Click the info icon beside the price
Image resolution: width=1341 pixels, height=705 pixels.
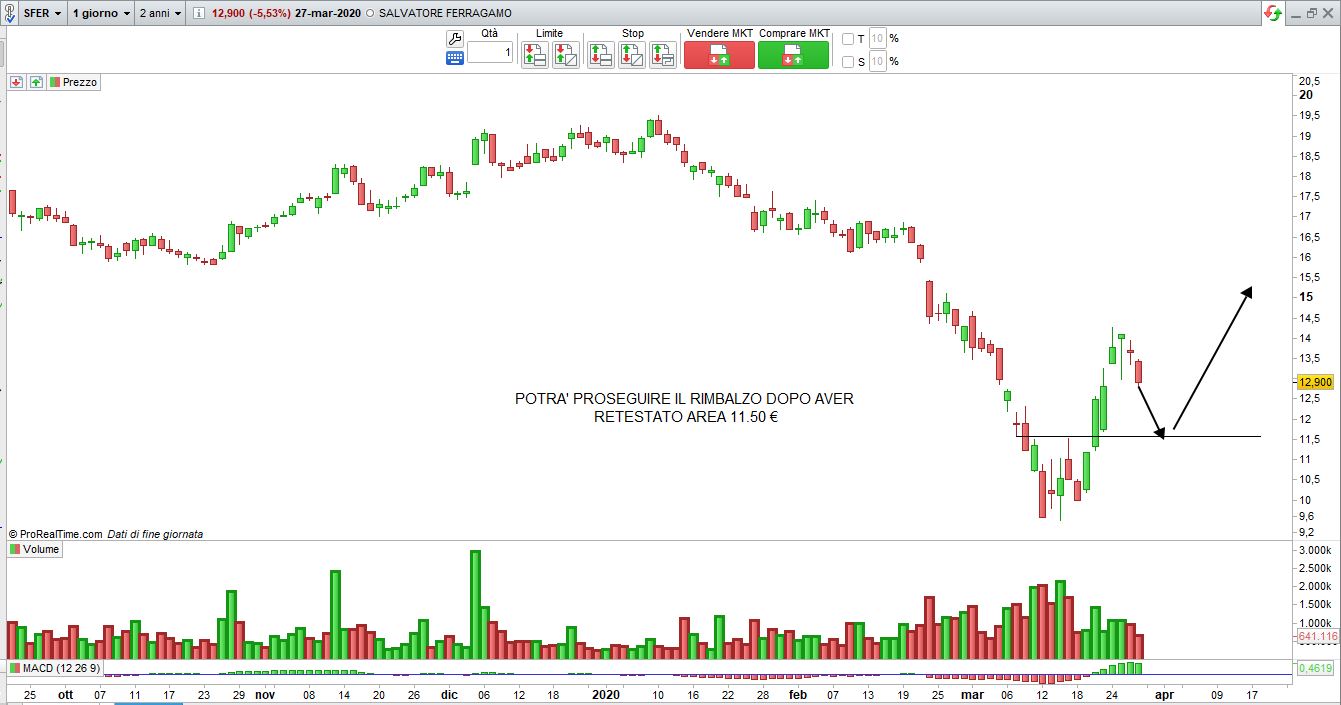[199, 14]
